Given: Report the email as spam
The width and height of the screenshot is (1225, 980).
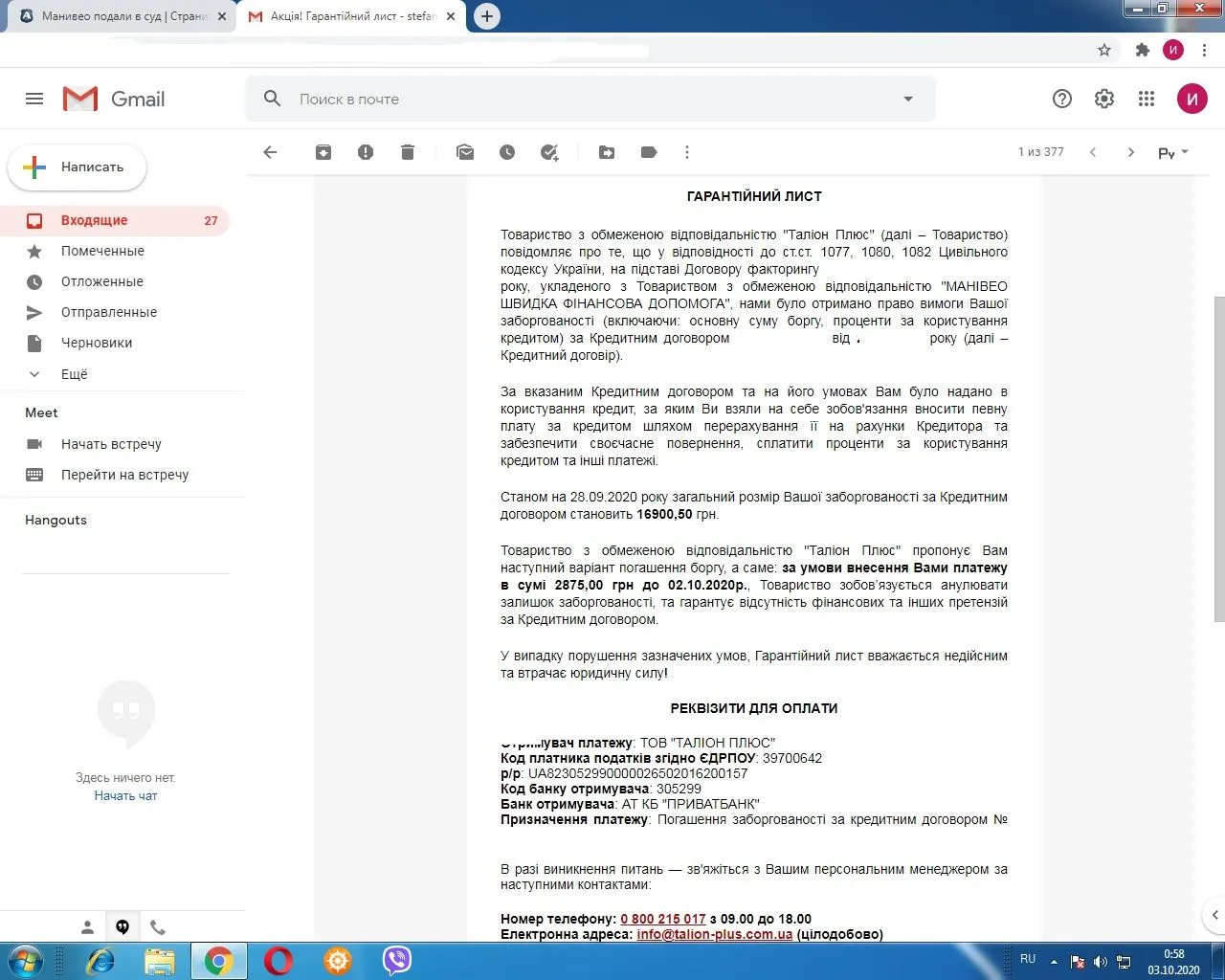Looking at the screenshot, I should pos(365,151).
